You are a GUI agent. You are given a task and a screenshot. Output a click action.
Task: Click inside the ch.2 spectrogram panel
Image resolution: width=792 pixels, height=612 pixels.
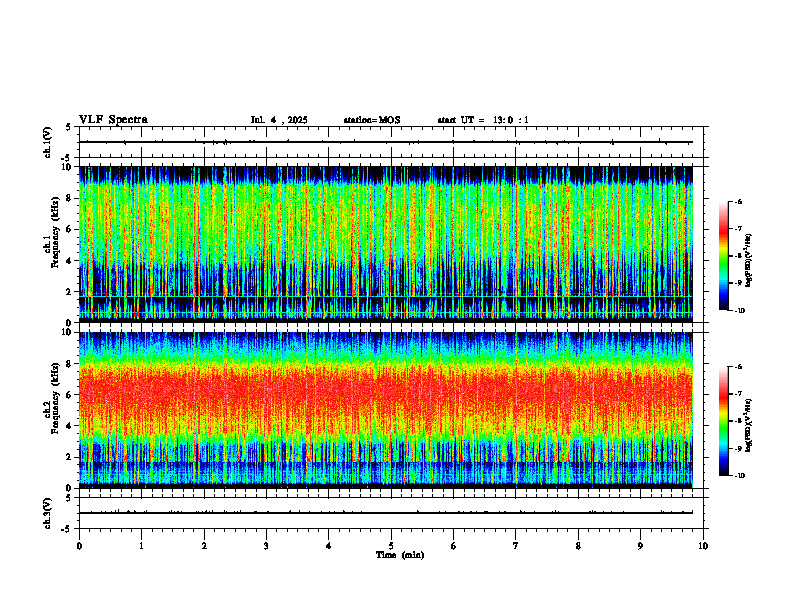point(386,410)
